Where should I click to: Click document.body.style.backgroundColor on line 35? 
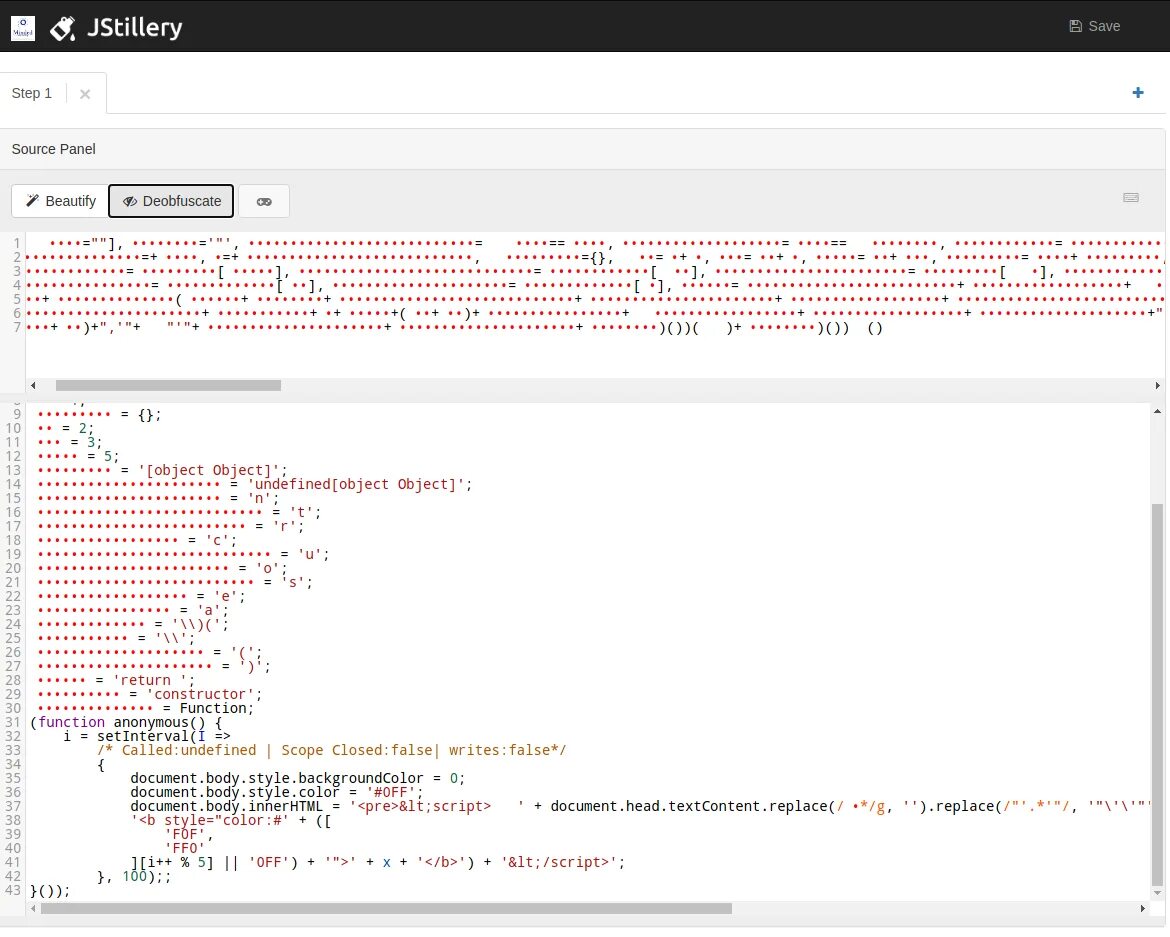click(278, 779)
